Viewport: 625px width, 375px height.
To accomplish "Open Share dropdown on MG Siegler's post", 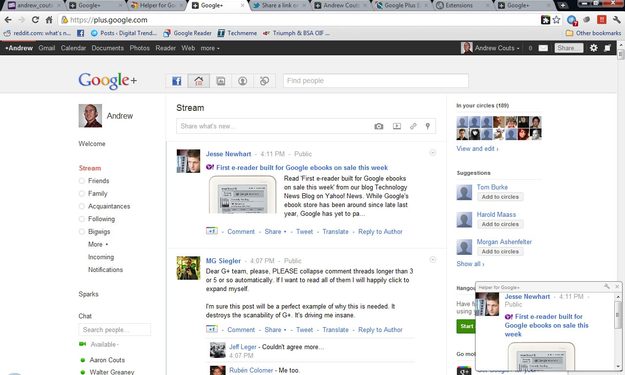I will pos(275,330).
